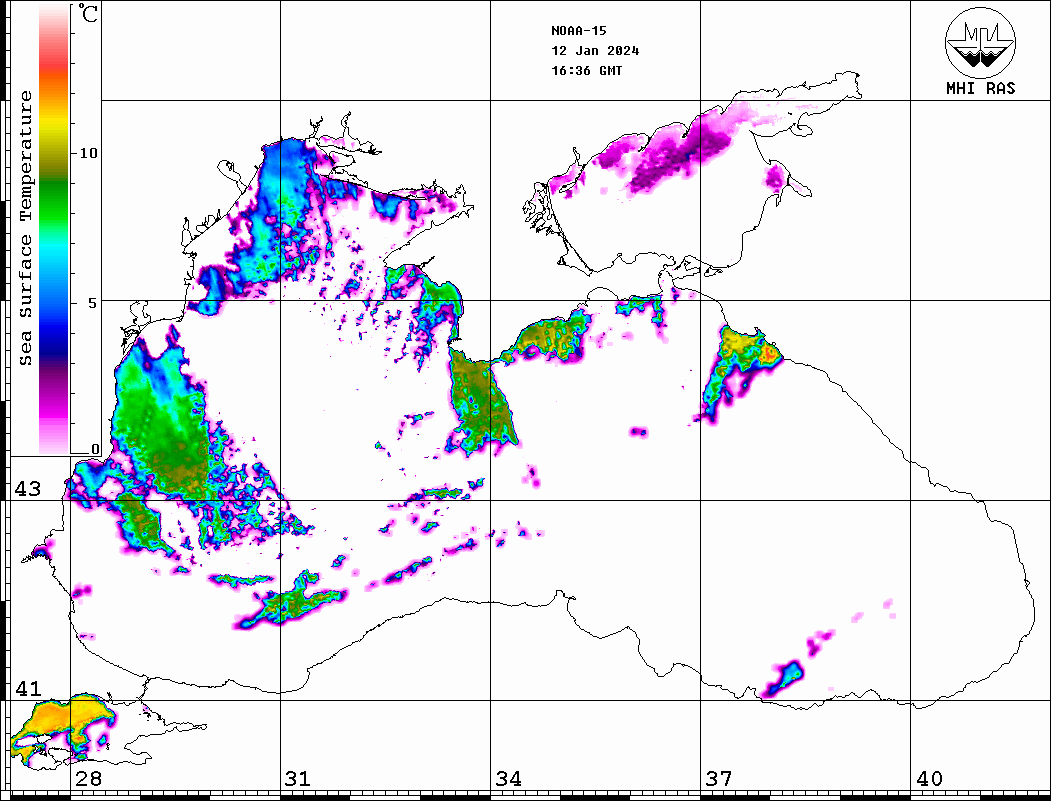Click the "MHI RAS" label text
Image resolution: width=1051 pixels, height=801 pixels.
981,88
